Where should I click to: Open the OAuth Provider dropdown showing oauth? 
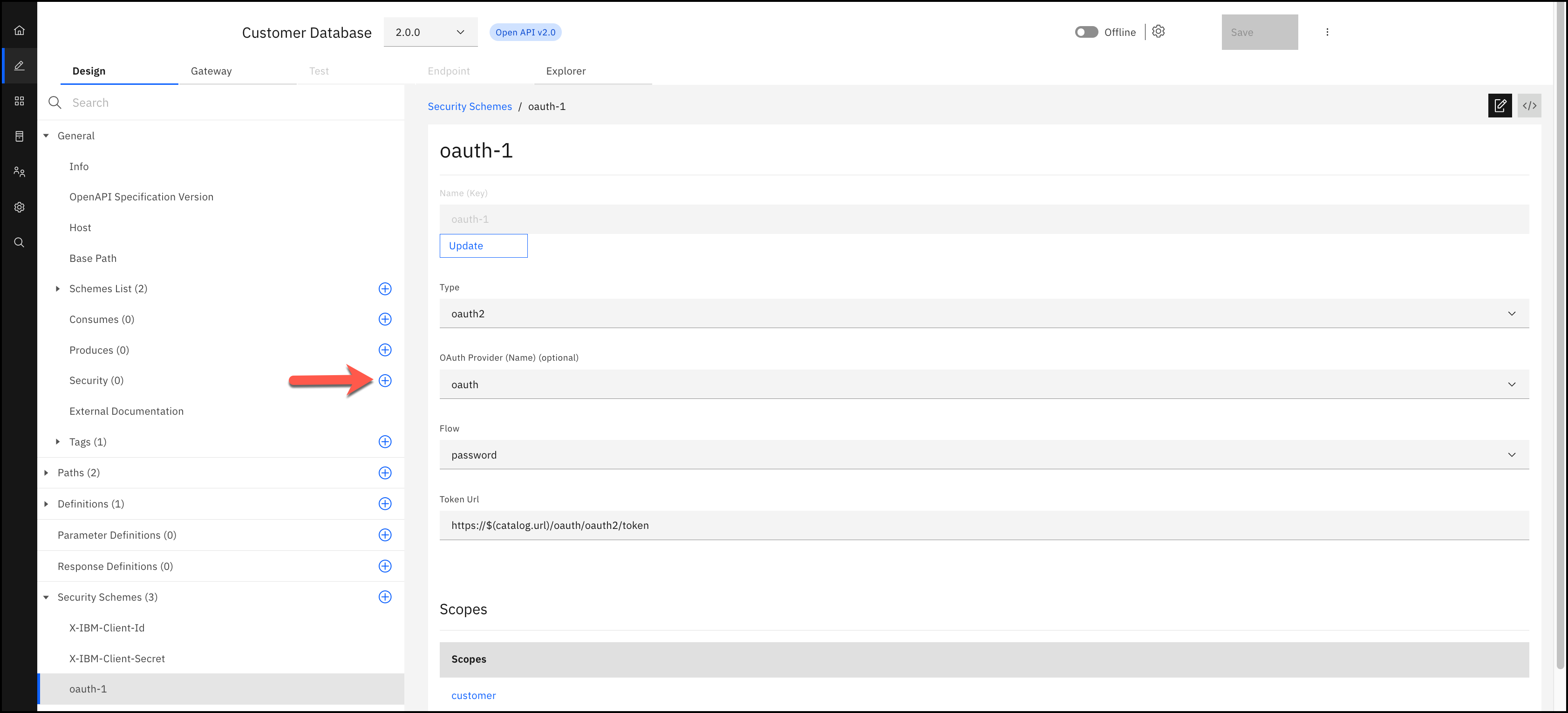pyautogui.click(x=984, y=384)
